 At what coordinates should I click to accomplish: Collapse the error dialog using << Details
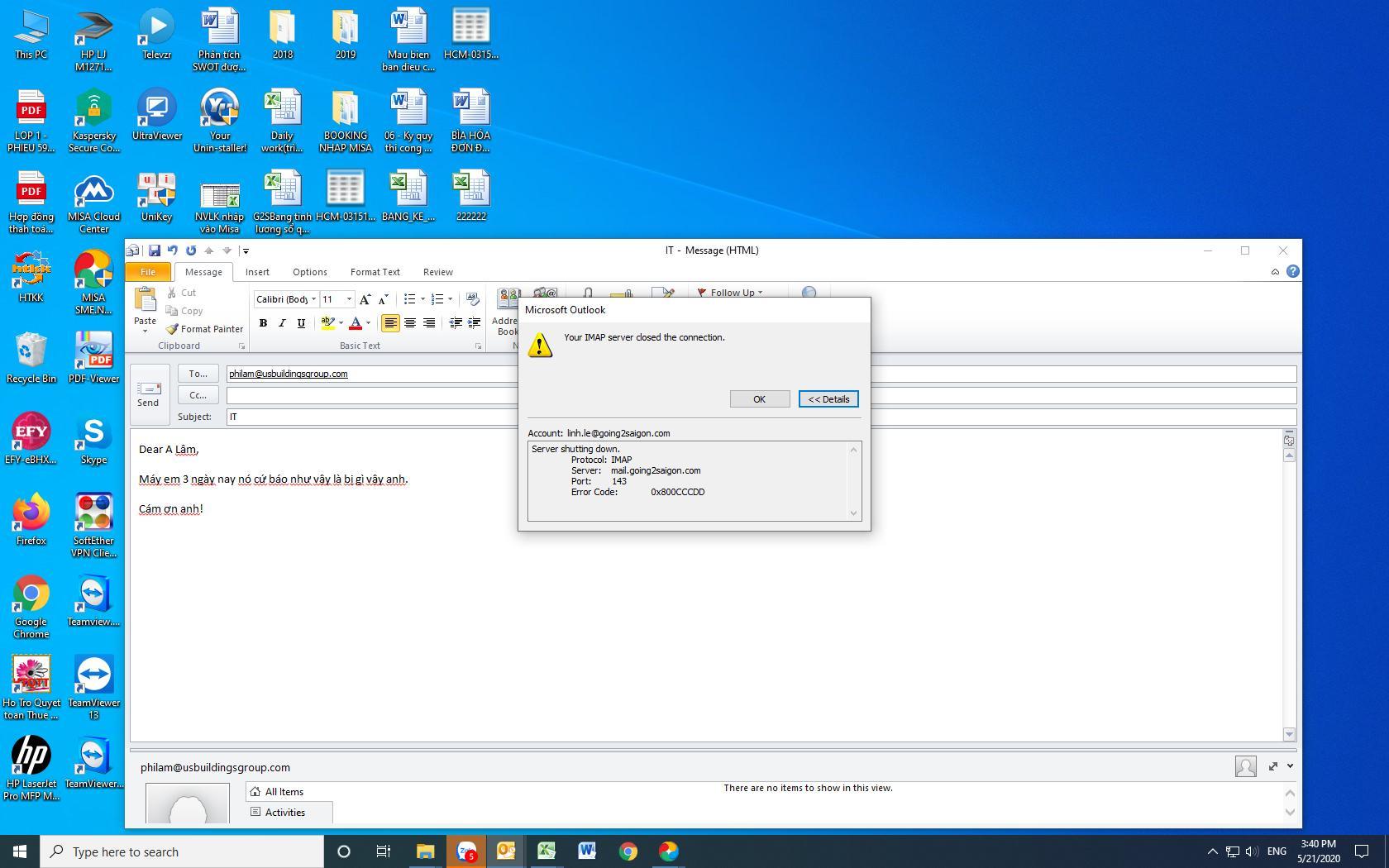(828, 399)
